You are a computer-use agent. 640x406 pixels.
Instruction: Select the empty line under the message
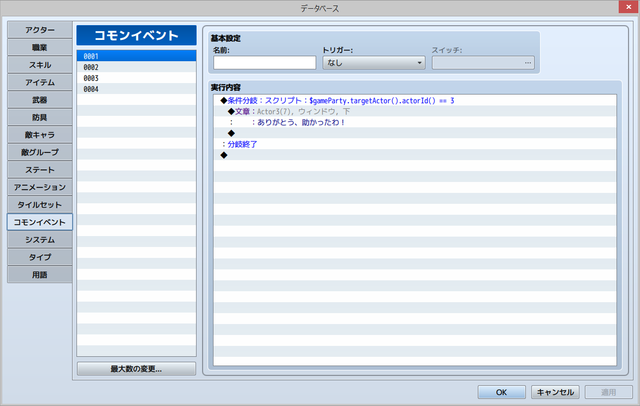pos(415,133)
